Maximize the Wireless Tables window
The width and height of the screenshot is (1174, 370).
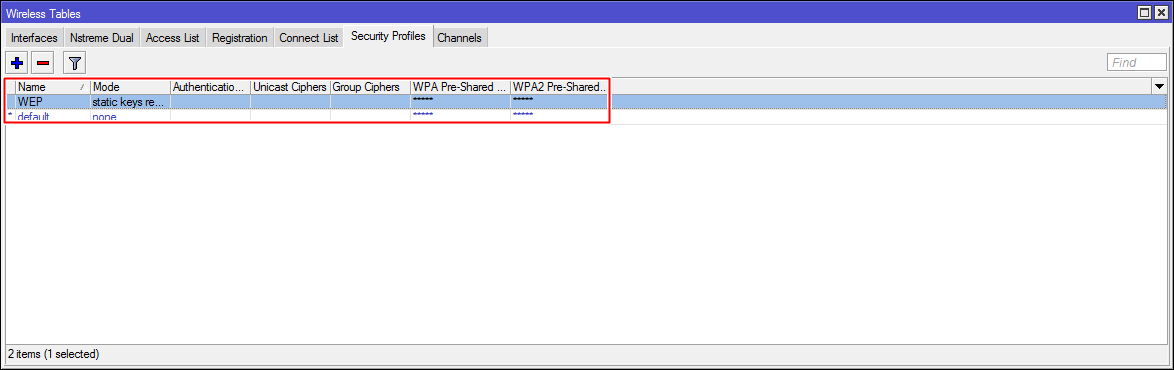click(x=1144, y=13)
